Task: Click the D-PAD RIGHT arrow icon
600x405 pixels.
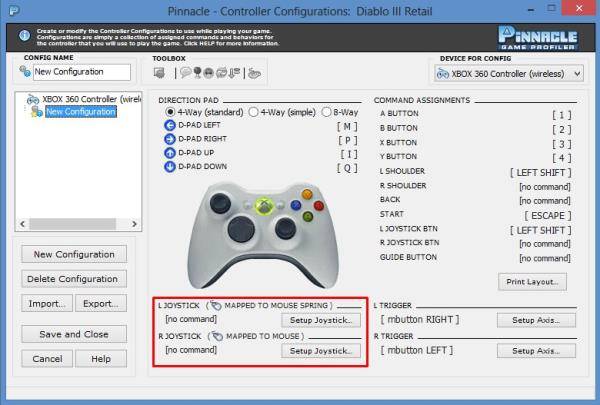Action: (170, 139)
